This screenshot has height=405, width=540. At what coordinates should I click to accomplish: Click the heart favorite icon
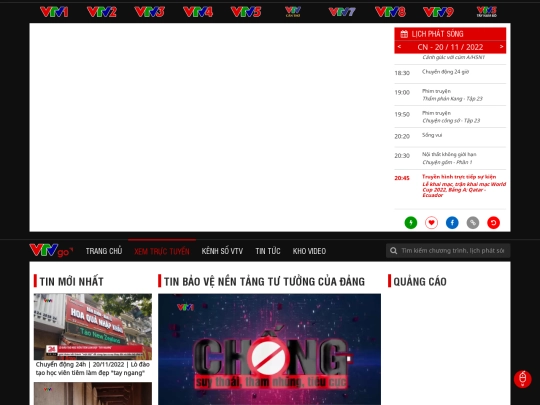pos(431,222)
